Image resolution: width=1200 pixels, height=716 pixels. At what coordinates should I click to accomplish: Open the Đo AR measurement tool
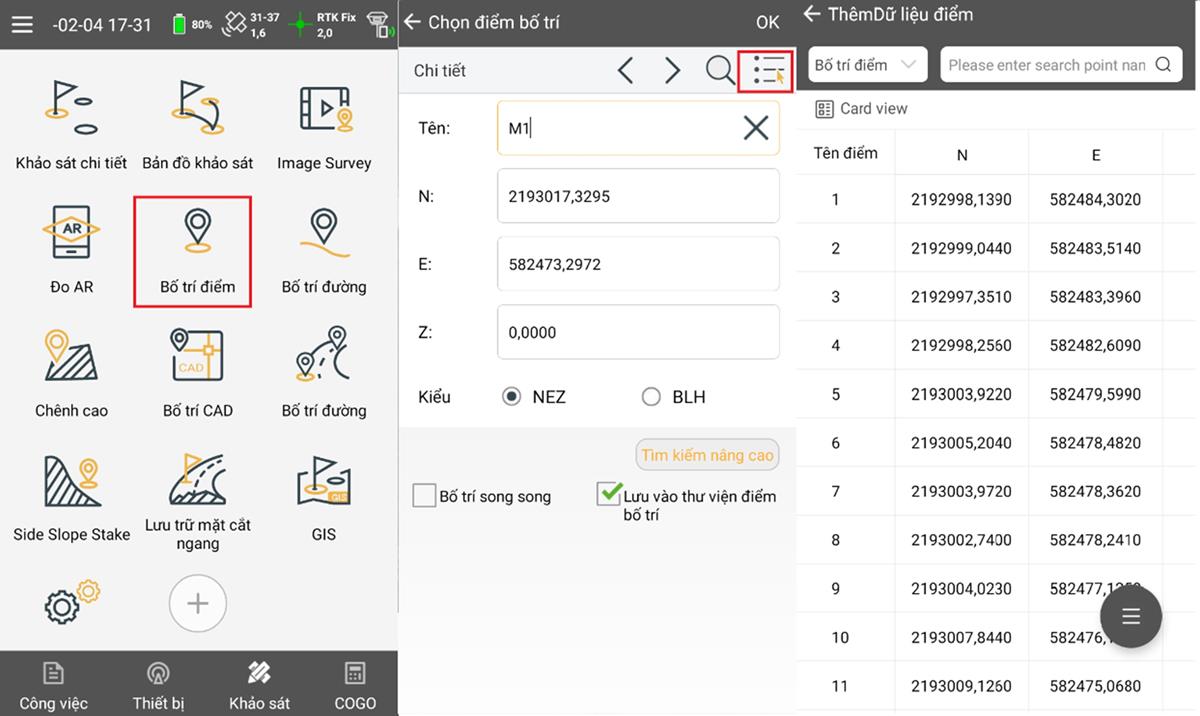(71, 250)
